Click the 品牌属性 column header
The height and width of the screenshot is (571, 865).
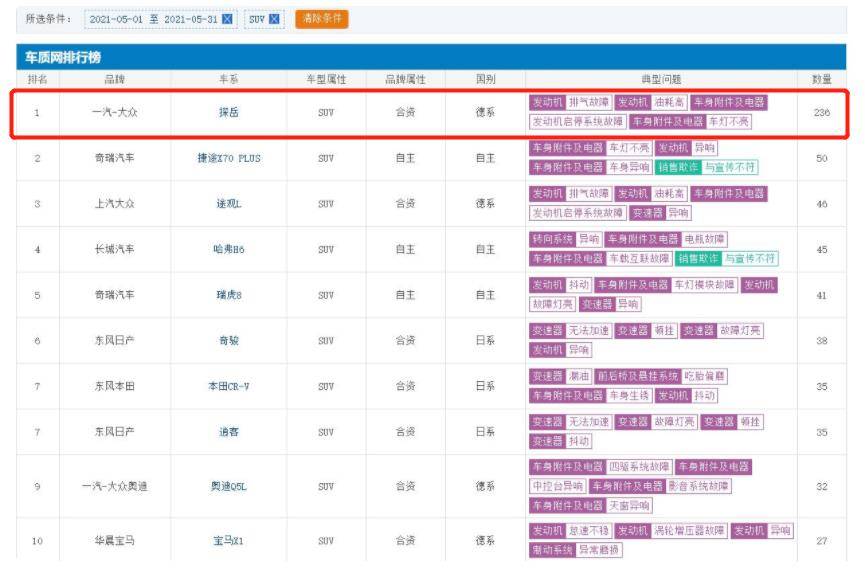tap(405, 78)
